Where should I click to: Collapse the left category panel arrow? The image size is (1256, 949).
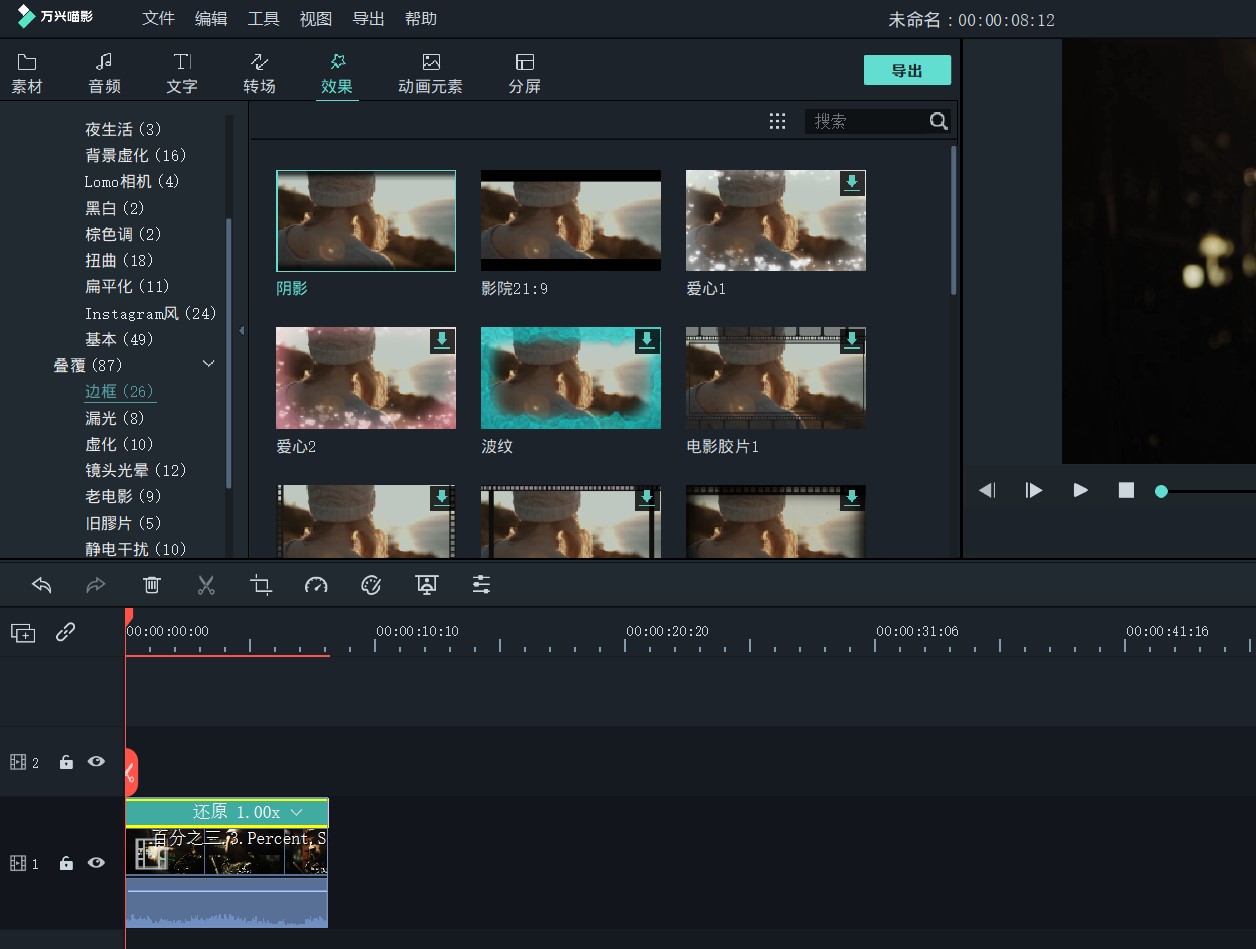[241, 331]
